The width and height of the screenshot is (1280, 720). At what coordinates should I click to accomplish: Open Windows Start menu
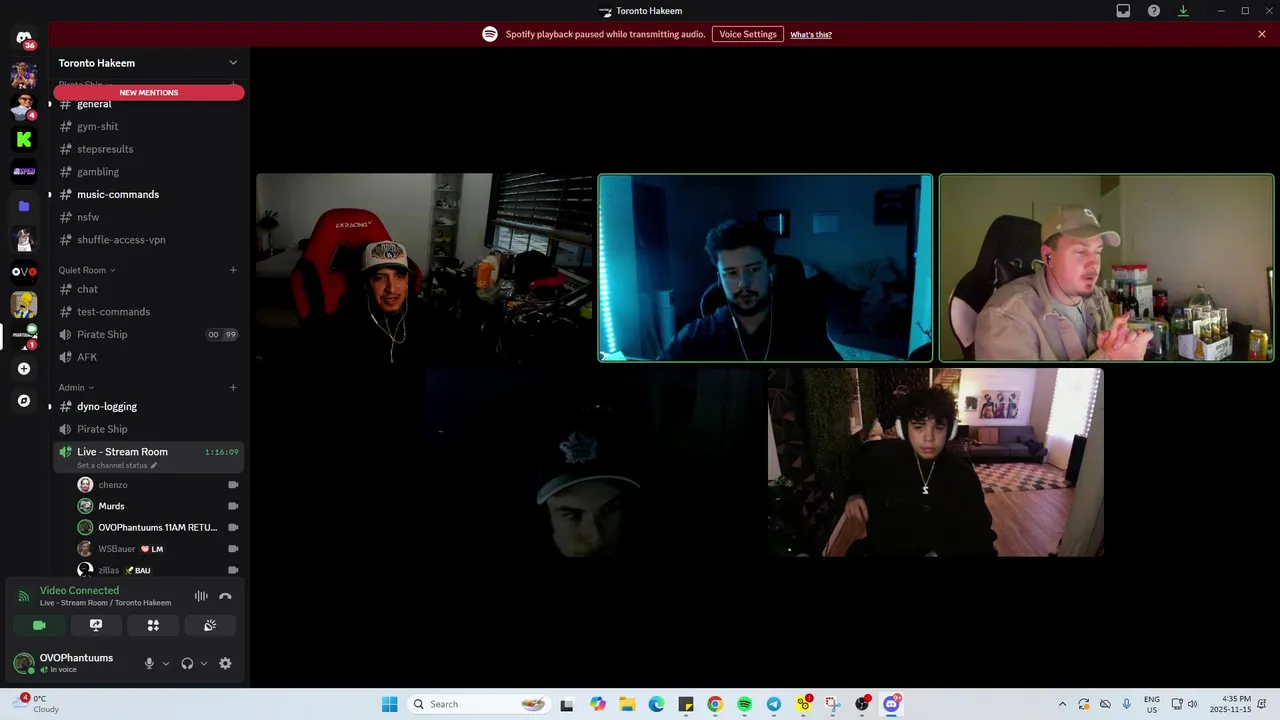tap(389, 704)
